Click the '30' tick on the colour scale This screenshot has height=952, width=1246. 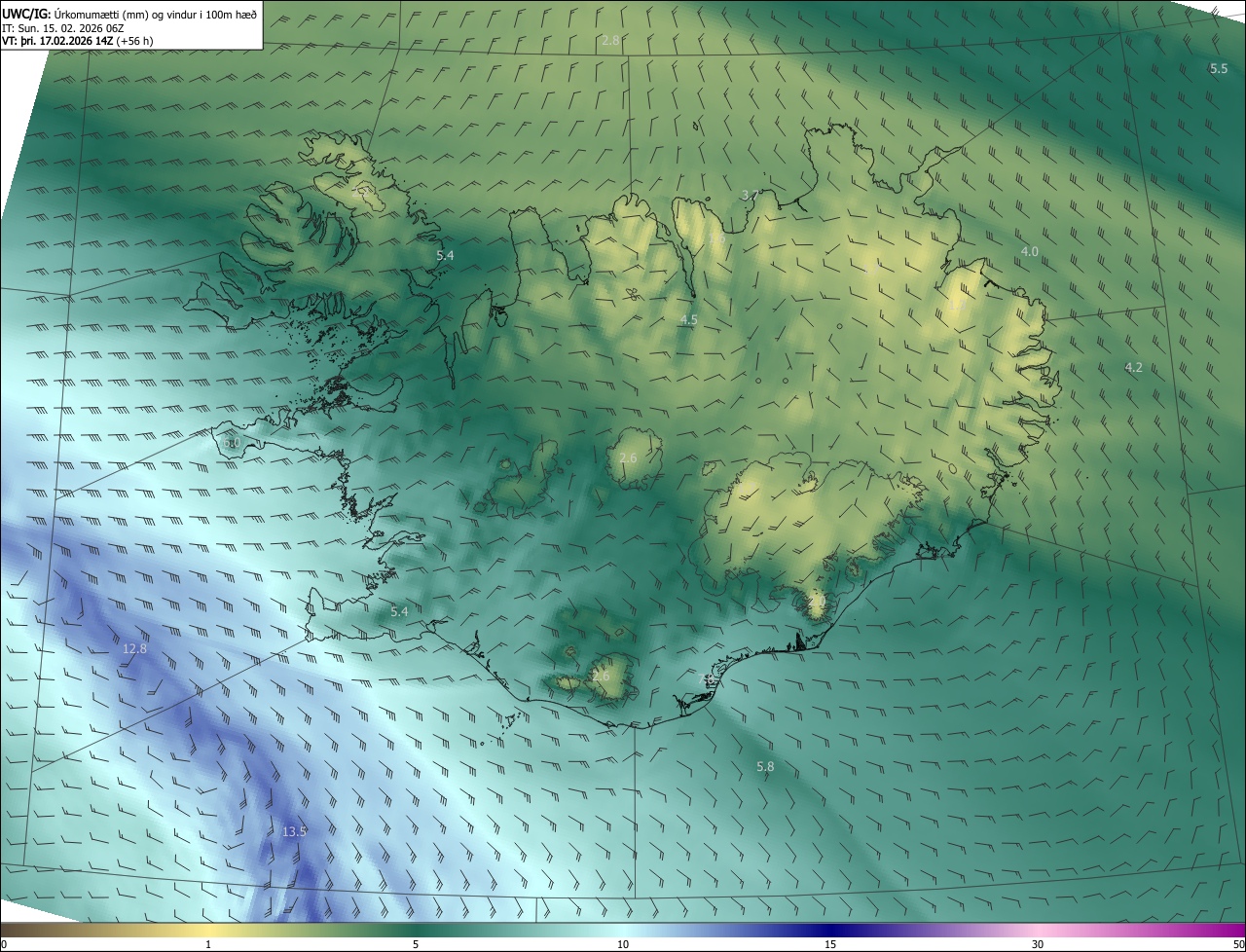1038,944
